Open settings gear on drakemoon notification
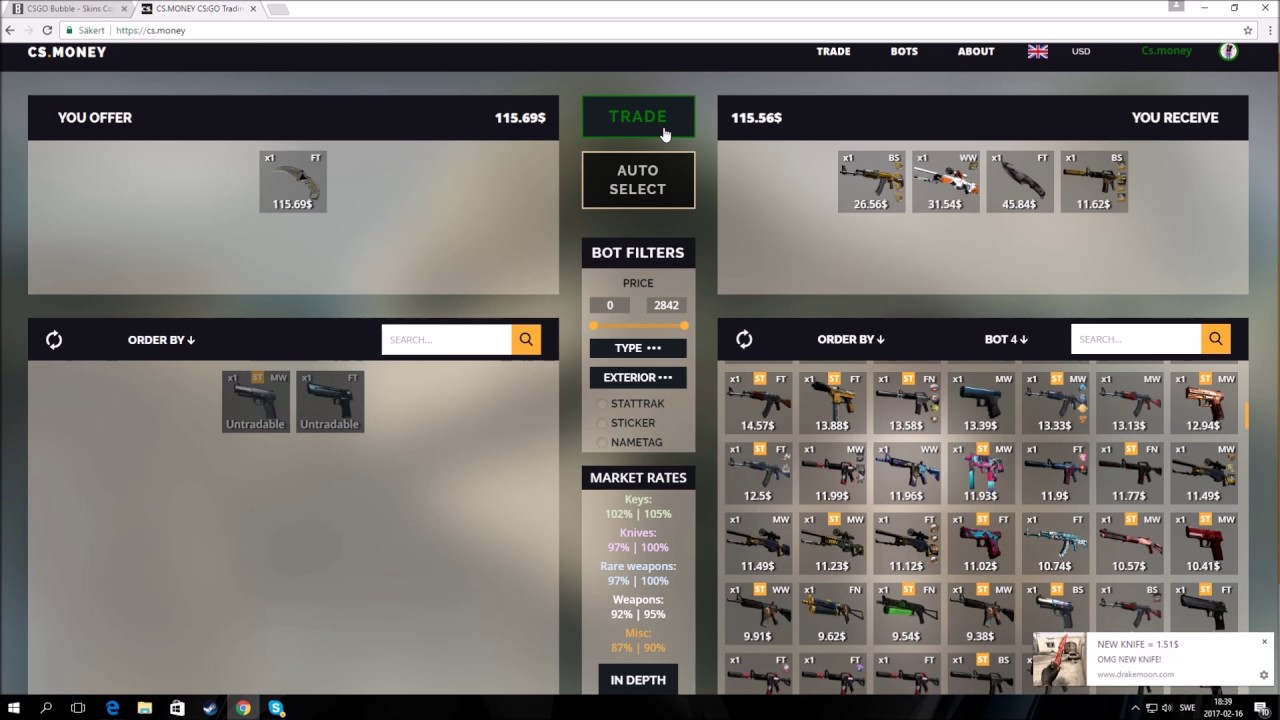Image resolution: width=1280 pixels, height=720 pixels. tap(1264, 675)
